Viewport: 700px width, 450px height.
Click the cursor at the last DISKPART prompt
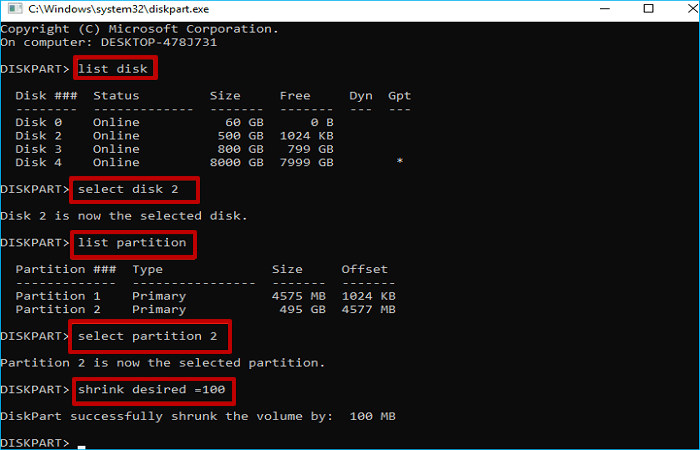coord(81,446)
